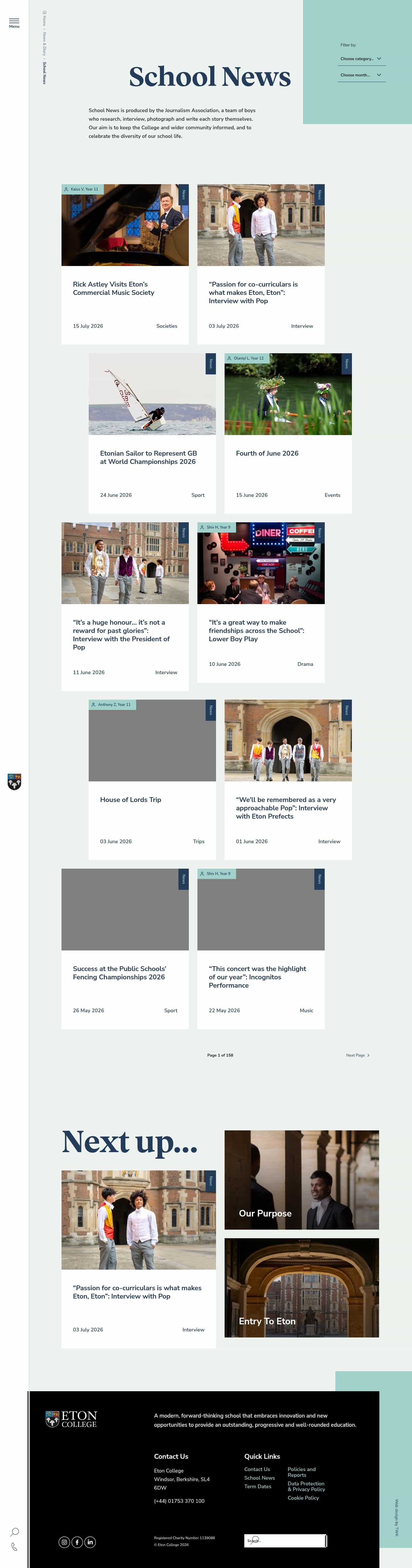Open Public Schools' Fencing Championships article
Image resolution: width=412 pixels, height=1568 pixels.
point(119,973)
